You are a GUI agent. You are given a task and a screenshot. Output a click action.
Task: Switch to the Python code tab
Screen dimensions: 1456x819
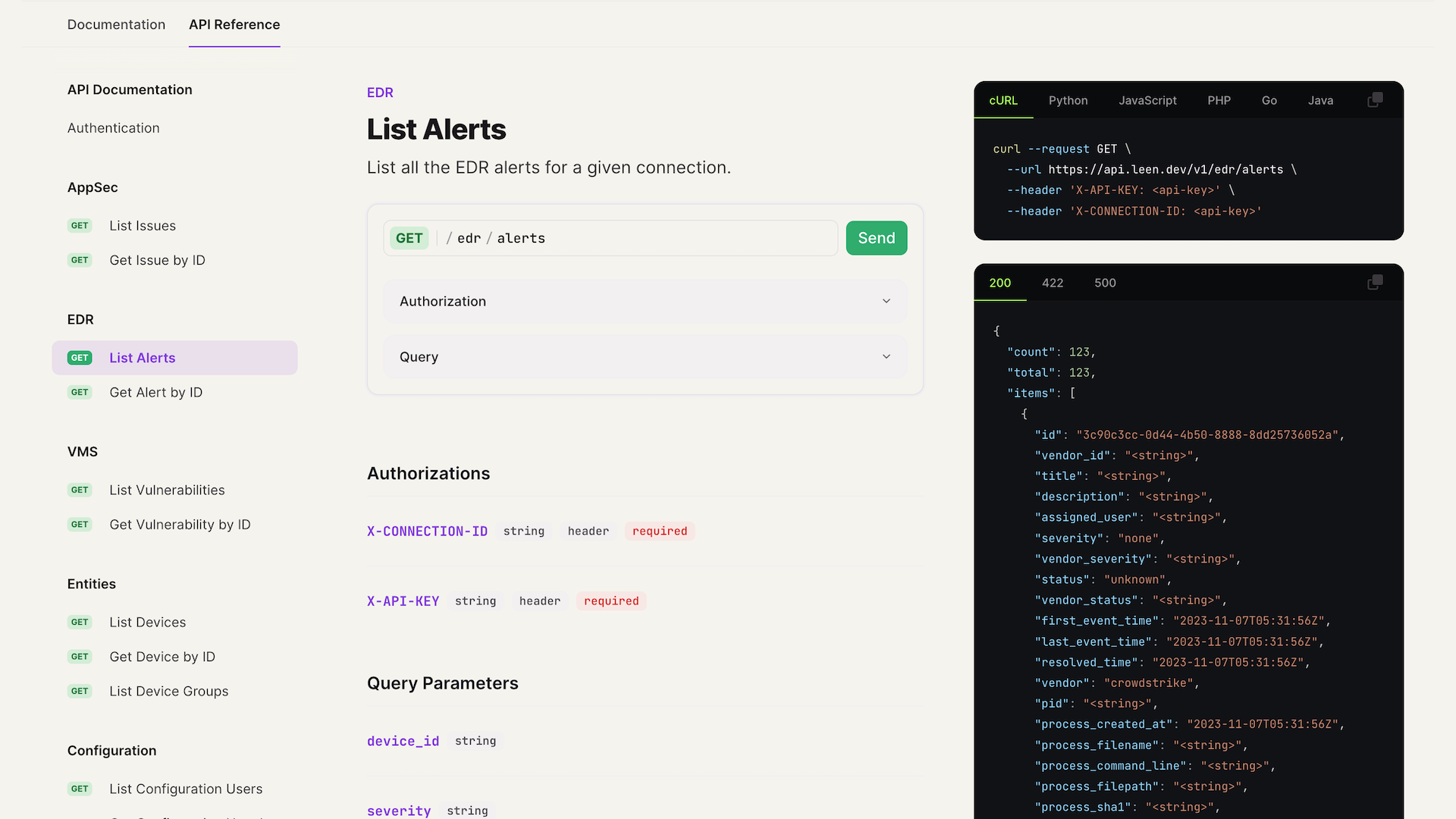1068,100
